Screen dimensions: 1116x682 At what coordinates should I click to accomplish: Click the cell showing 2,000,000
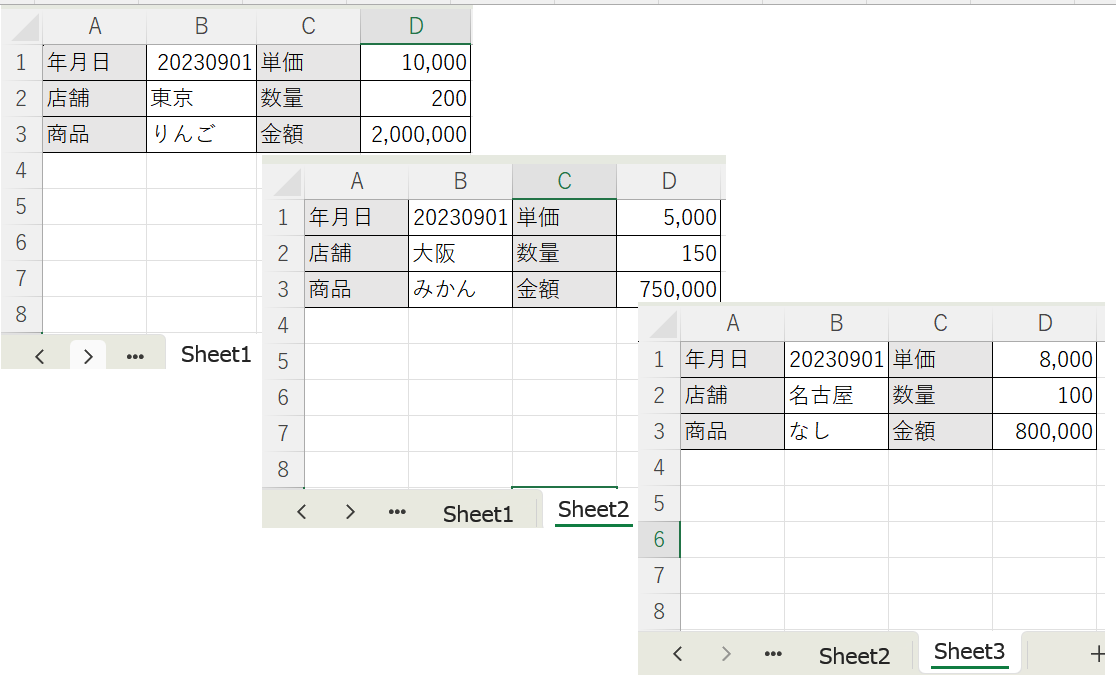tap(416, 135)
